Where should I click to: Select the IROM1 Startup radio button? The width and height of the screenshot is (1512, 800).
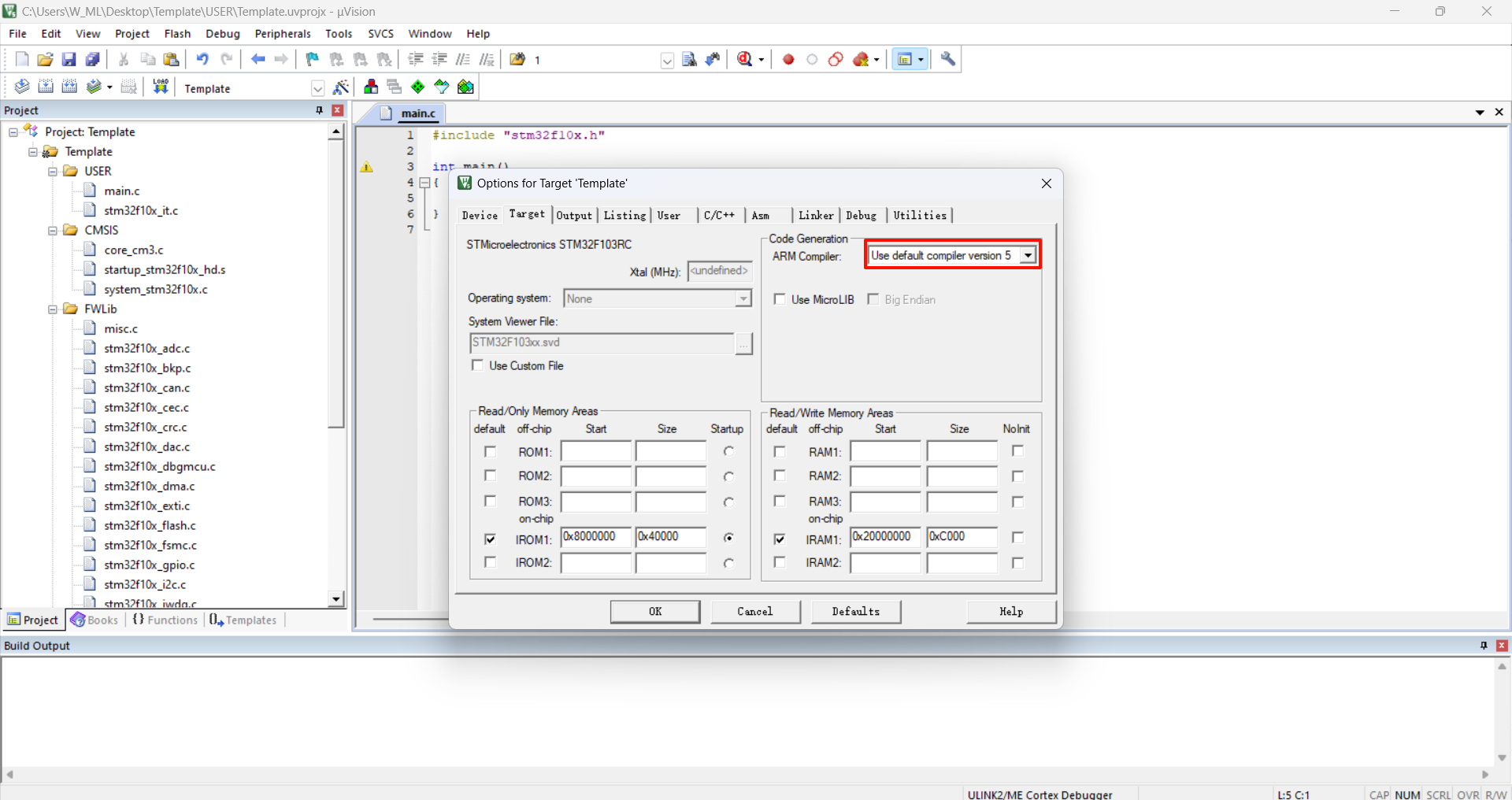729,538
